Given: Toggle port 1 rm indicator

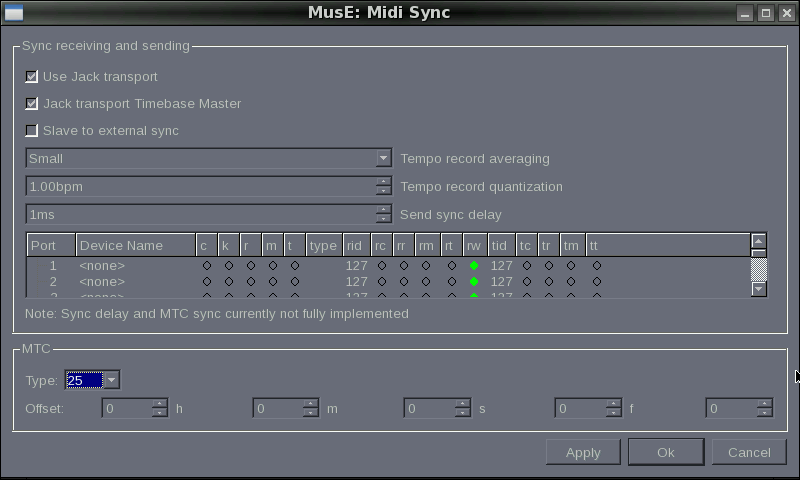Looking at the screenshot, I should coord(426,265).
